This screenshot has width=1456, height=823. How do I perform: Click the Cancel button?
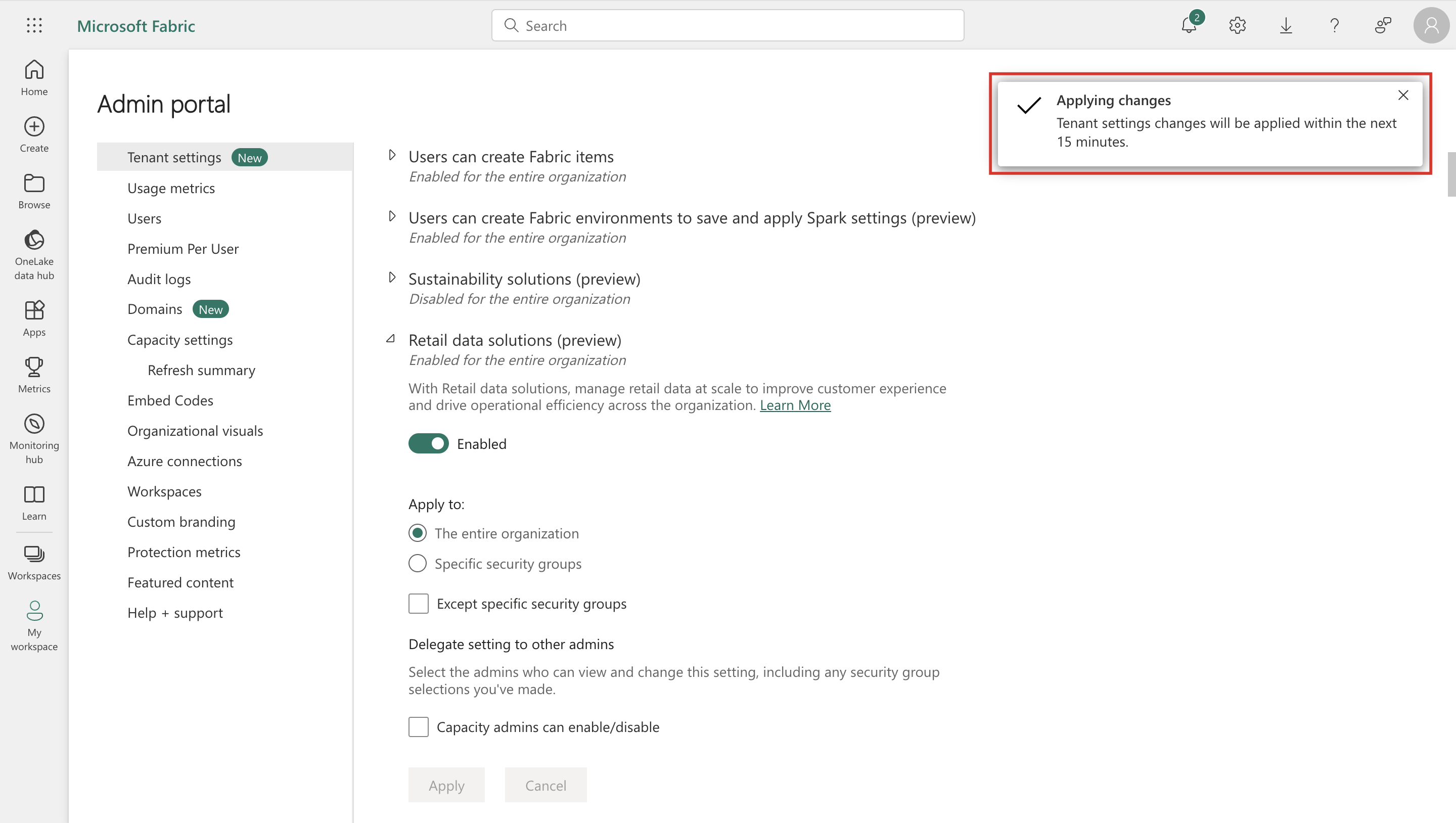(545, 785)
